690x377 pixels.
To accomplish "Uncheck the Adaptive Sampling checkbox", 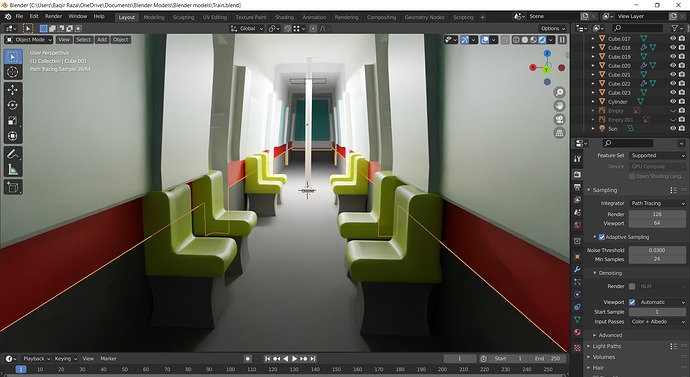I will pos(602,237).
